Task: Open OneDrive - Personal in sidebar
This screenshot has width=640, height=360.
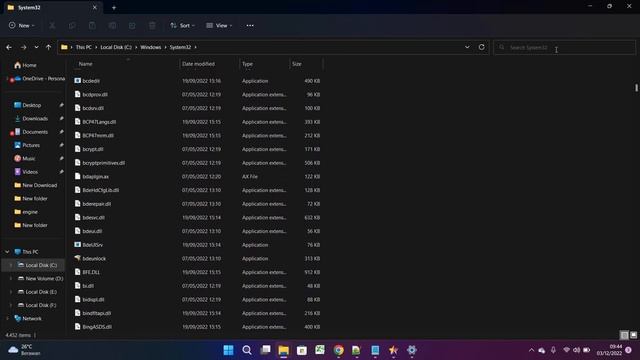Action: point(40,78)
